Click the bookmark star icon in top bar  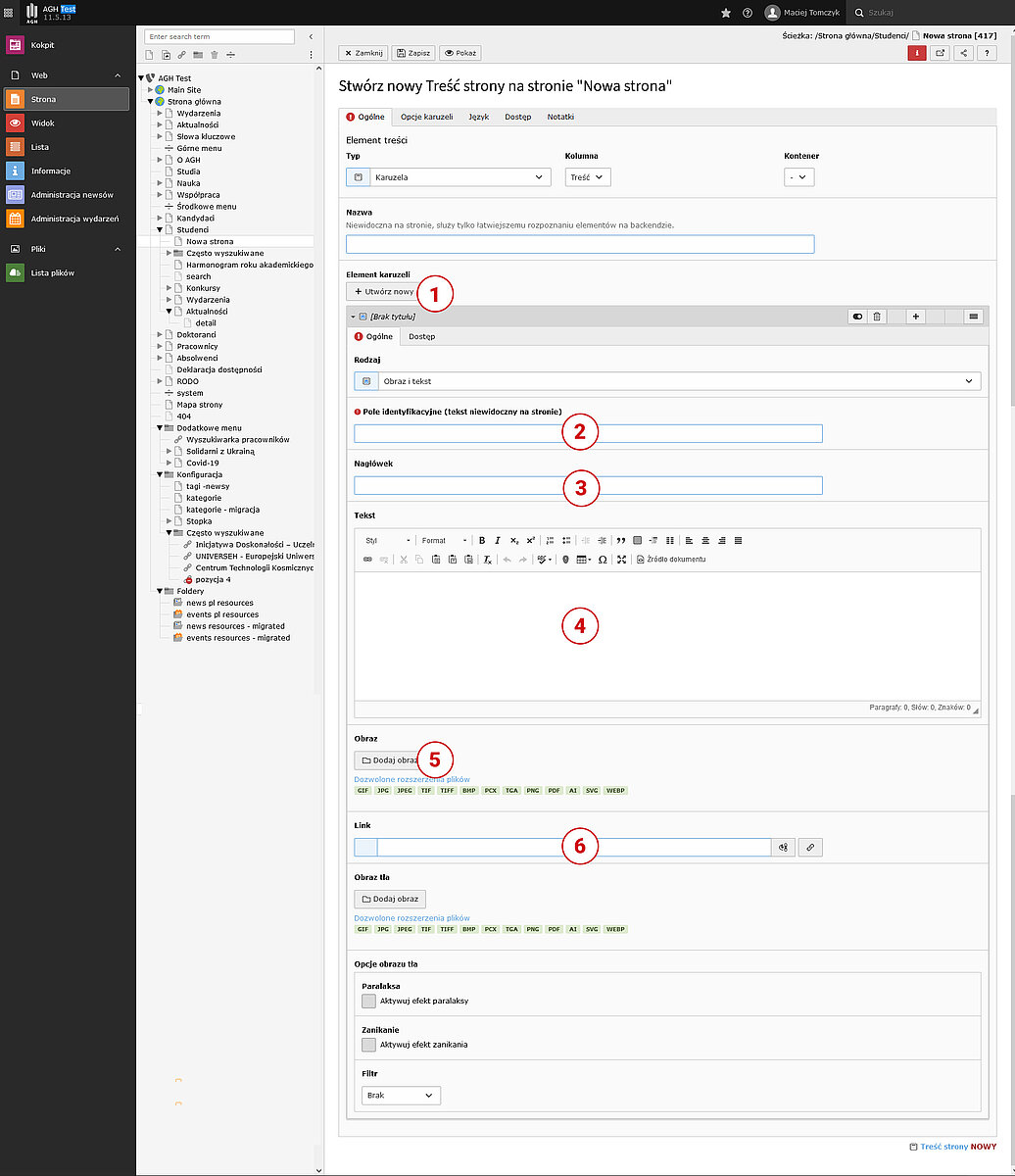click(x=726, y=13)
